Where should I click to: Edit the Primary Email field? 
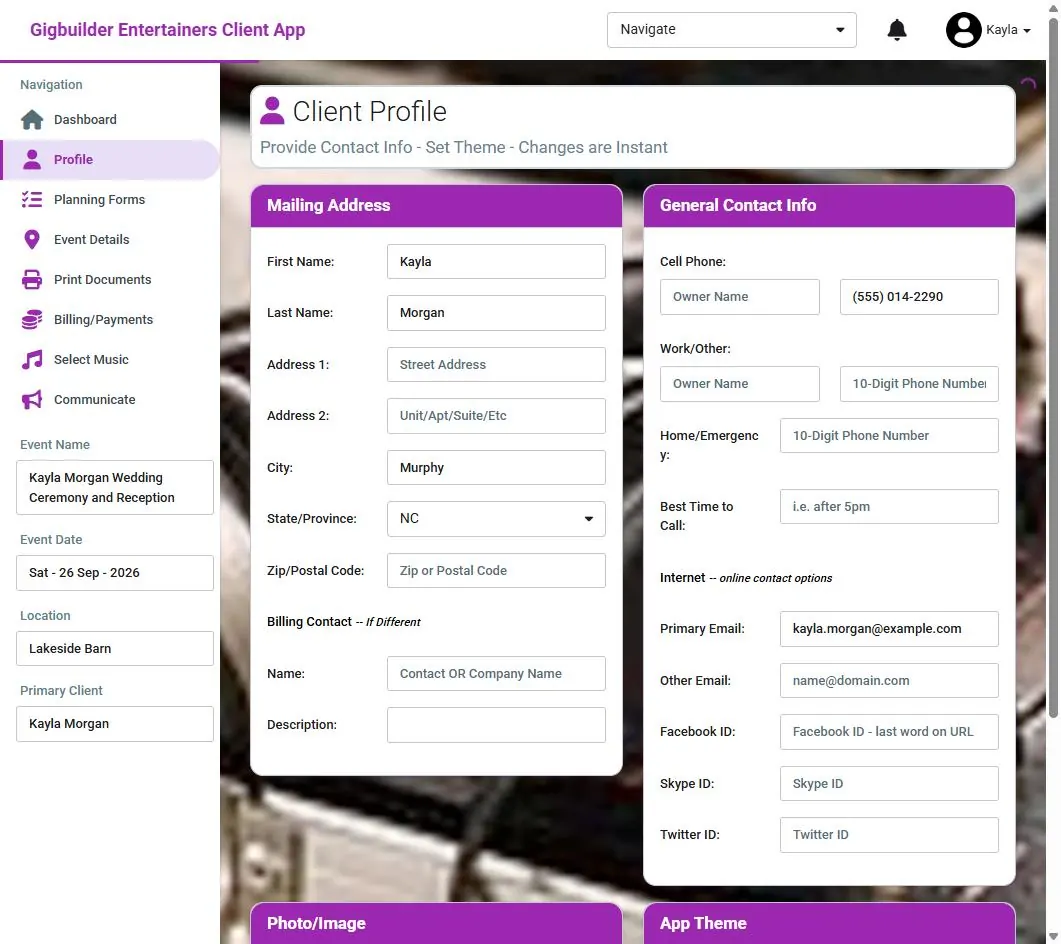(x=889, y=629)
